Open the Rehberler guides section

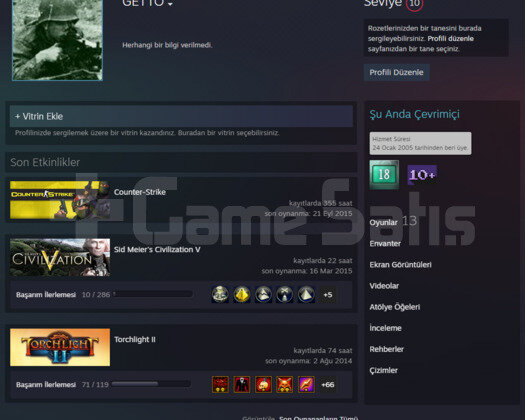point(386,349)
